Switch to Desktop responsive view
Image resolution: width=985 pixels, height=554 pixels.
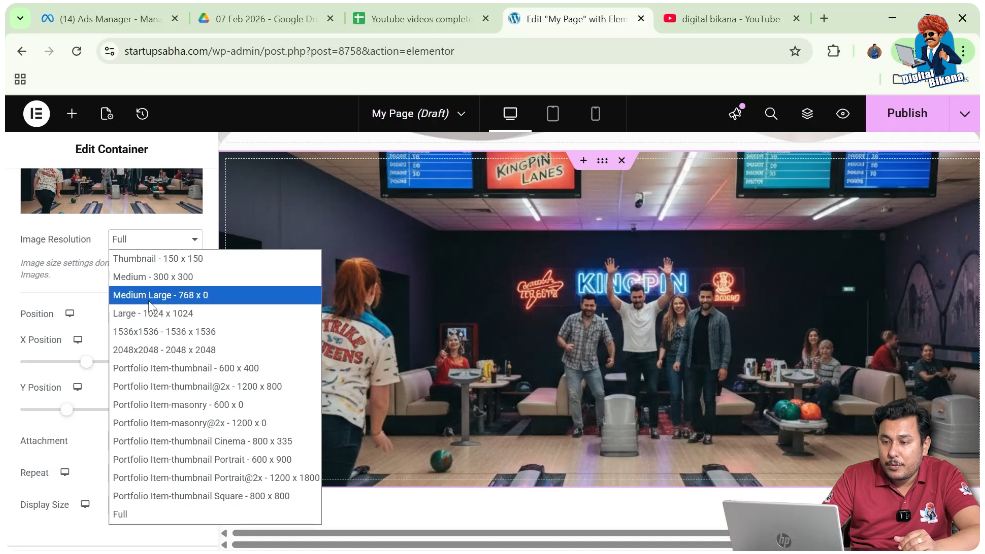click(x=510, y=113)
